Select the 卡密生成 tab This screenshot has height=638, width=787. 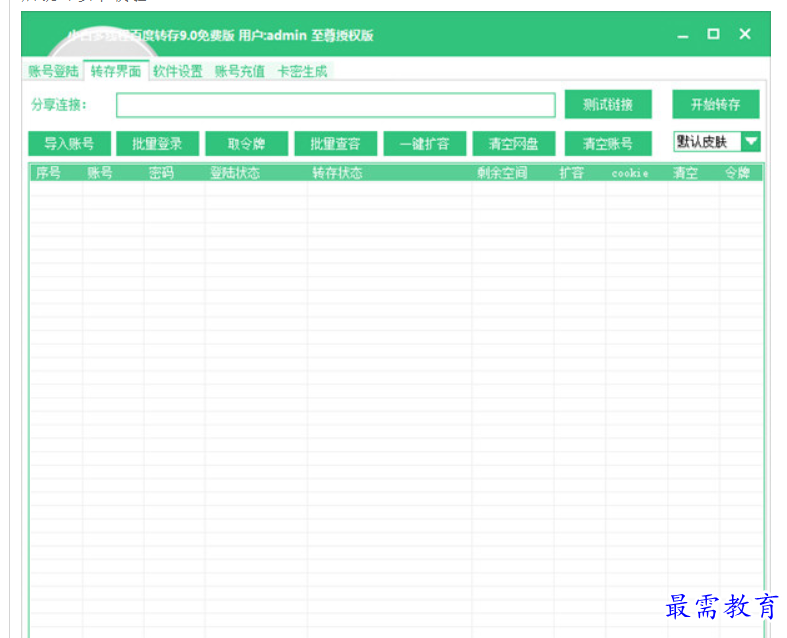(x=302, y=71)
